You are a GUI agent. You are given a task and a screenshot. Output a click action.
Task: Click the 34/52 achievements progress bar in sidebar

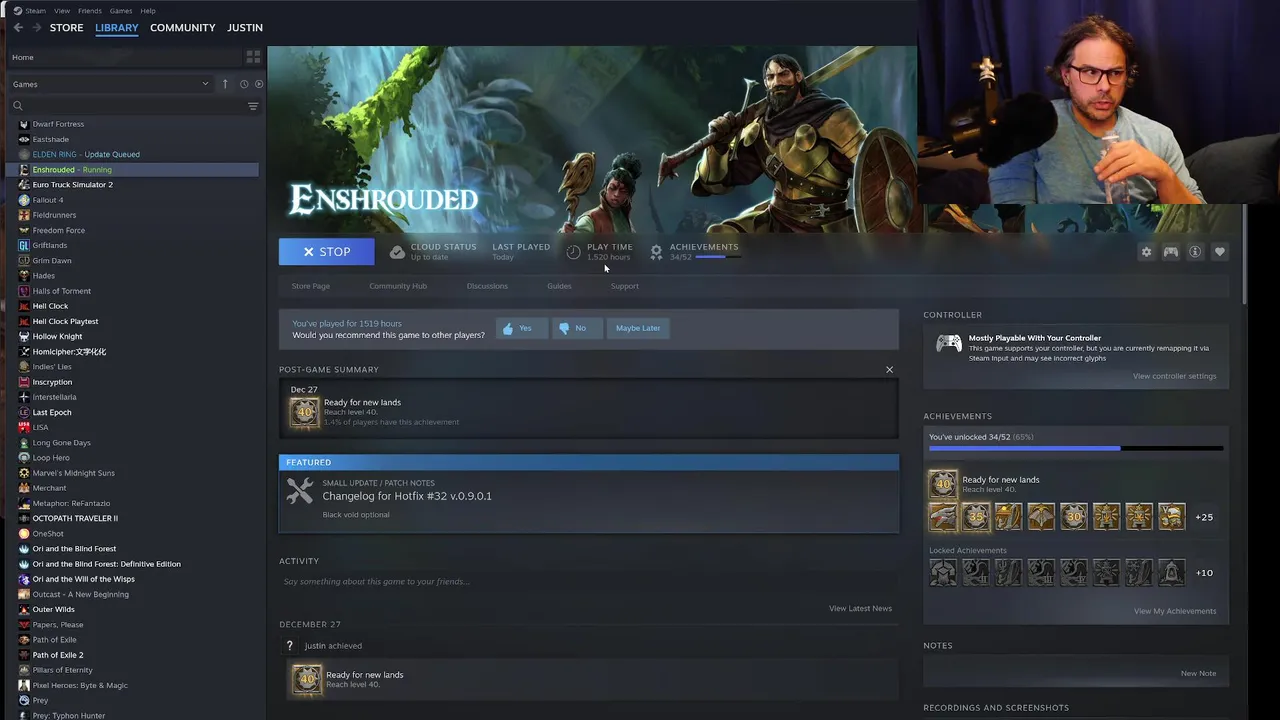click(1076, 448)
